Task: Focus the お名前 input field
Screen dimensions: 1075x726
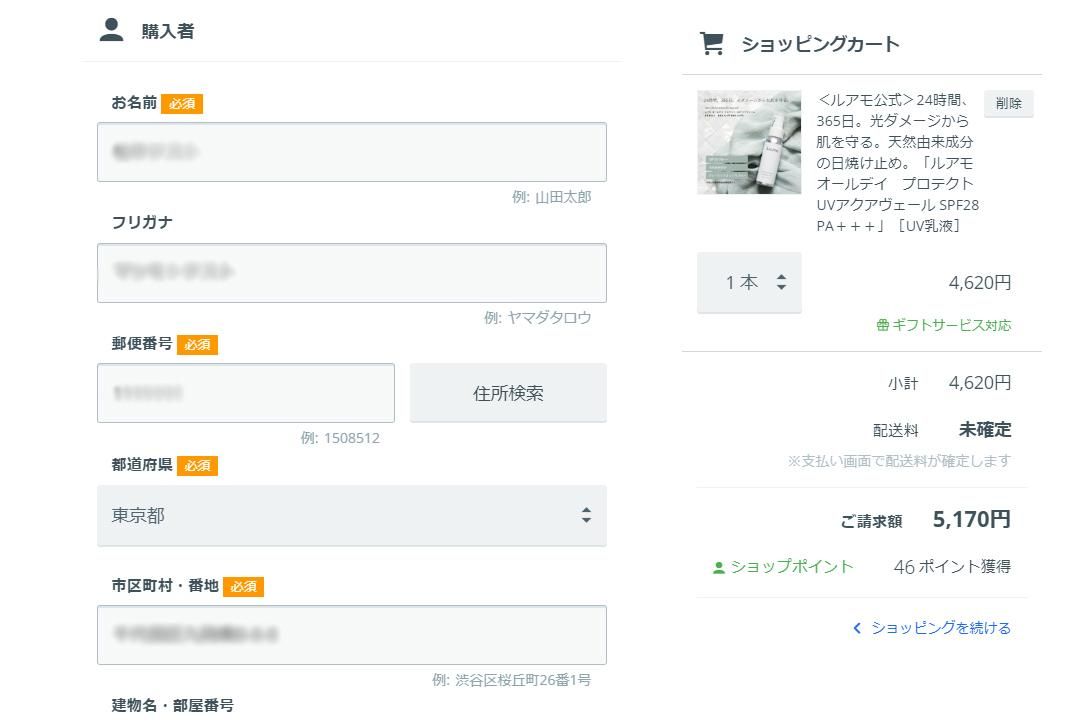Action: coord(351,152)
